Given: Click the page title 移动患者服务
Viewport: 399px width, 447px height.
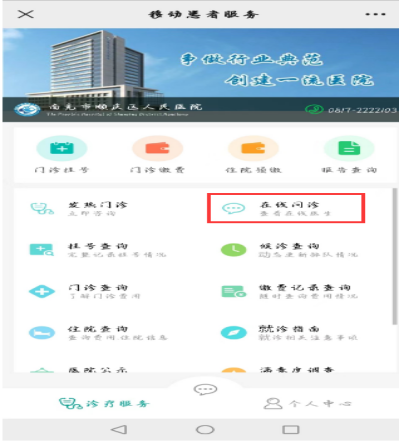Looking at the screenshot, I should [203, 14].
